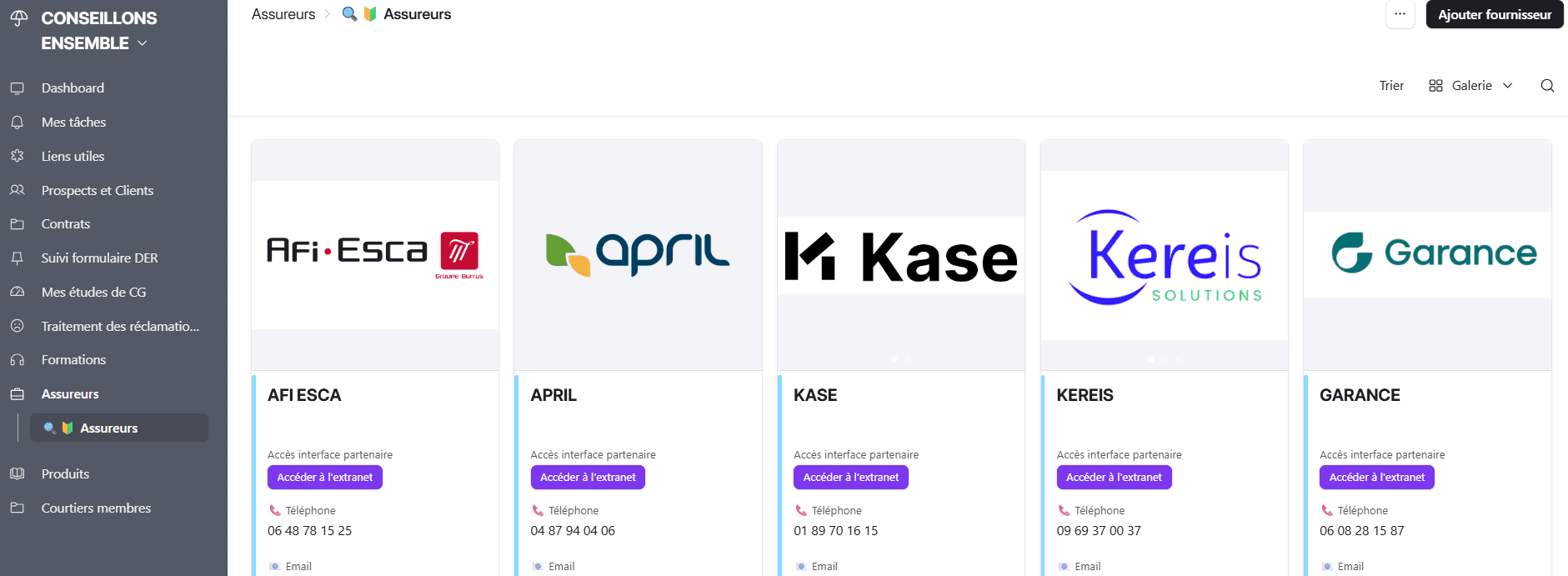Click the Prospects et Clients people icon
This screenshot has width=1568, height=576.
18,191
